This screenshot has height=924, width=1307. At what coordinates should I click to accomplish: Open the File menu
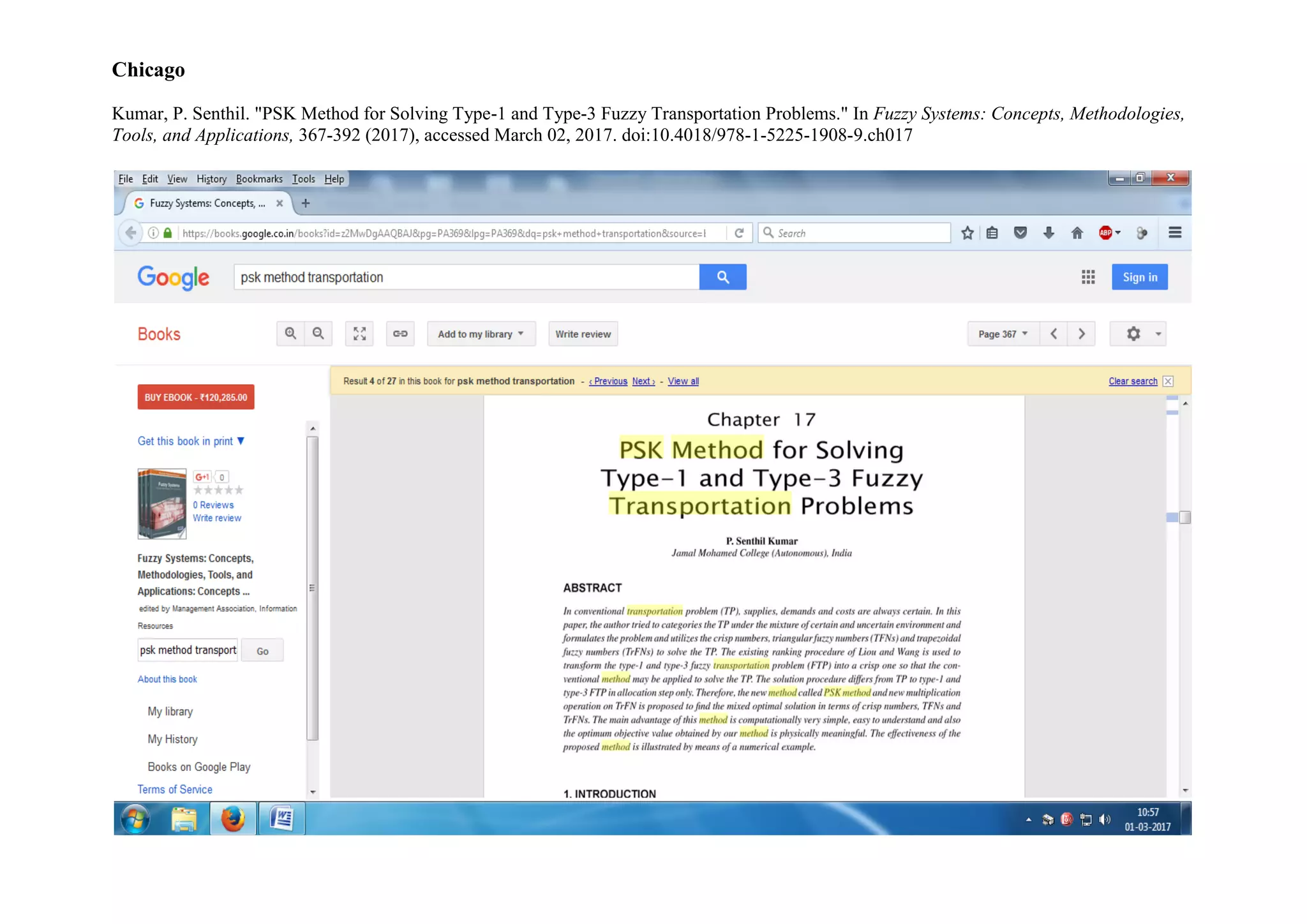point(126,179)
